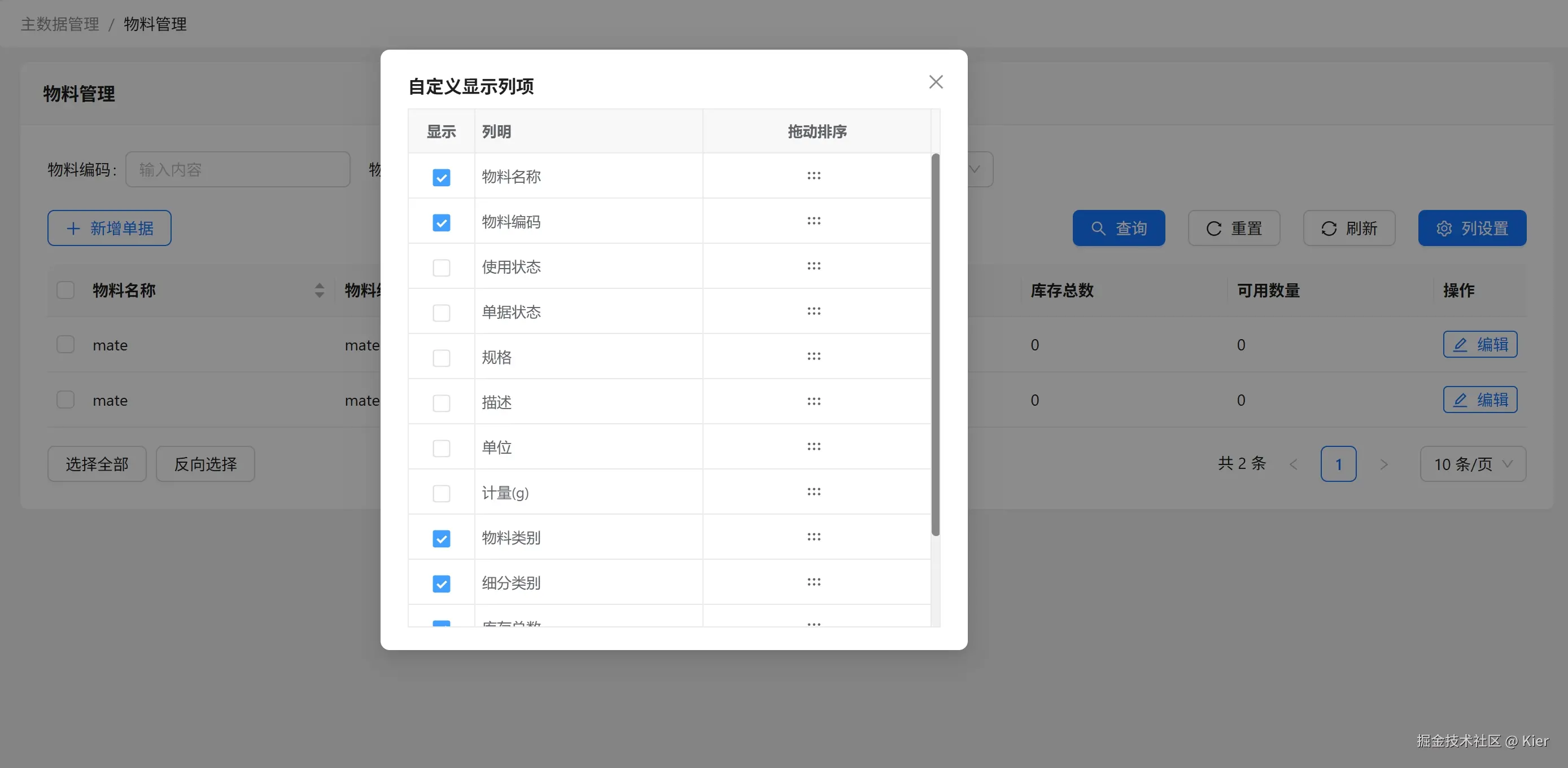Click the sort arrows next to 物料名称 header
1568x768 pixels.
point(319,291)
